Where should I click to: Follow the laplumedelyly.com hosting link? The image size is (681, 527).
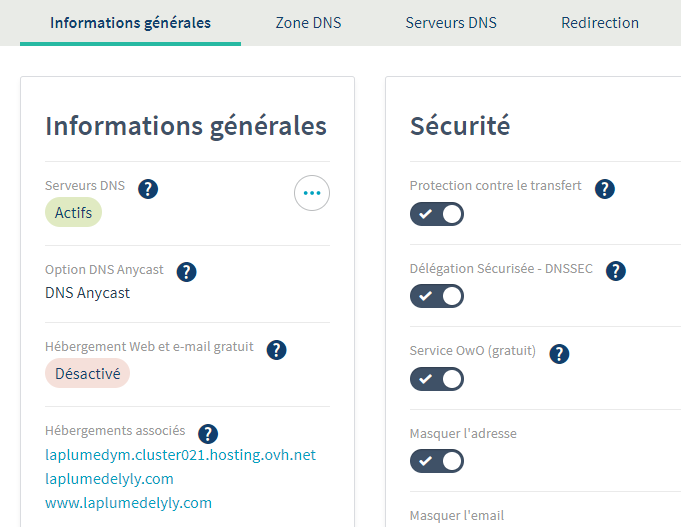pos(109,479)
